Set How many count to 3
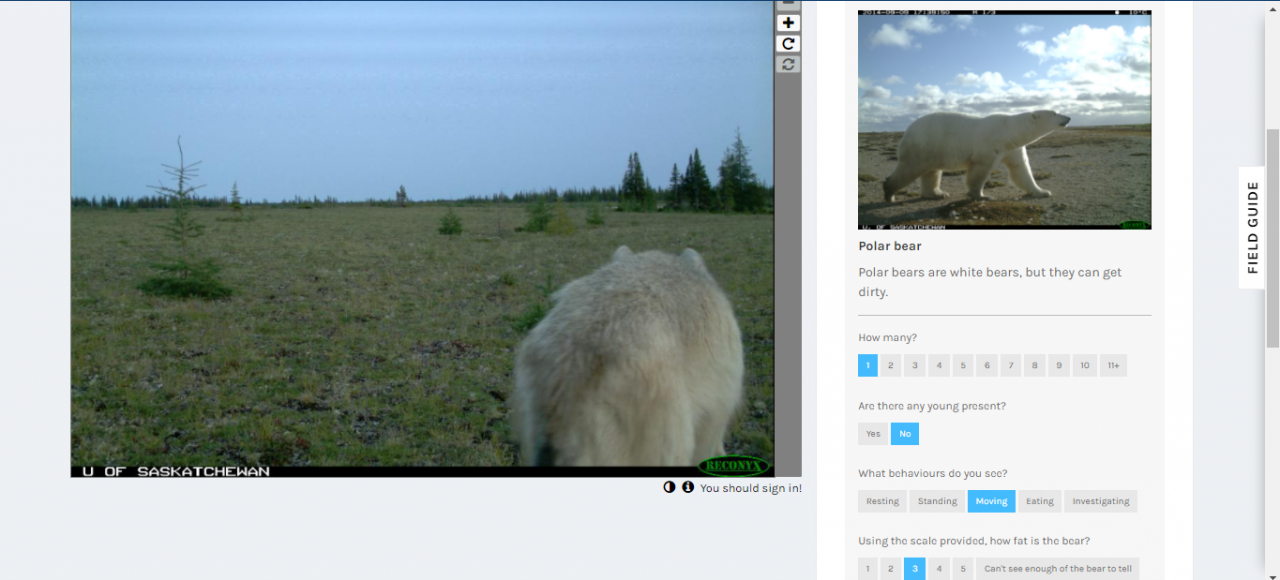Viewport: 1280px width, 580px height. tap(915, 365)
